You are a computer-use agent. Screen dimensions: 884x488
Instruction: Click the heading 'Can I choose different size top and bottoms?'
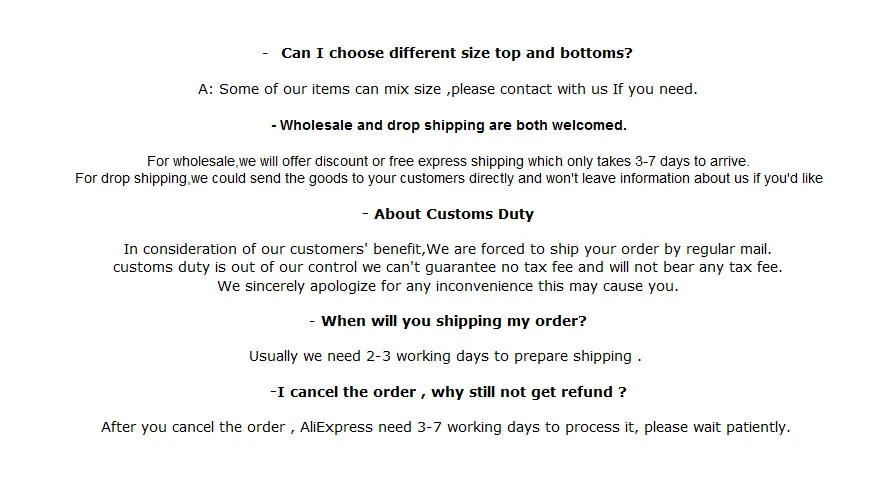point(457,53)
